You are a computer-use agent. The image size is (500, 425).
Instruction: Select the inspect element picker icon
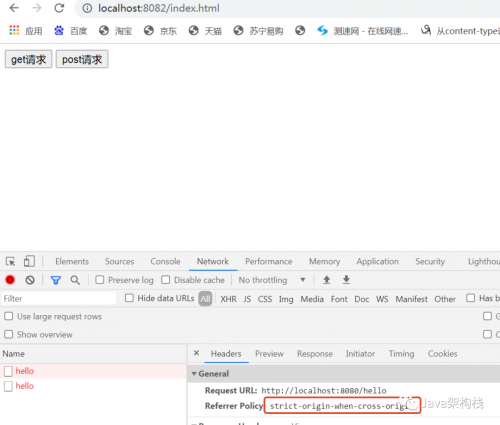11,261
